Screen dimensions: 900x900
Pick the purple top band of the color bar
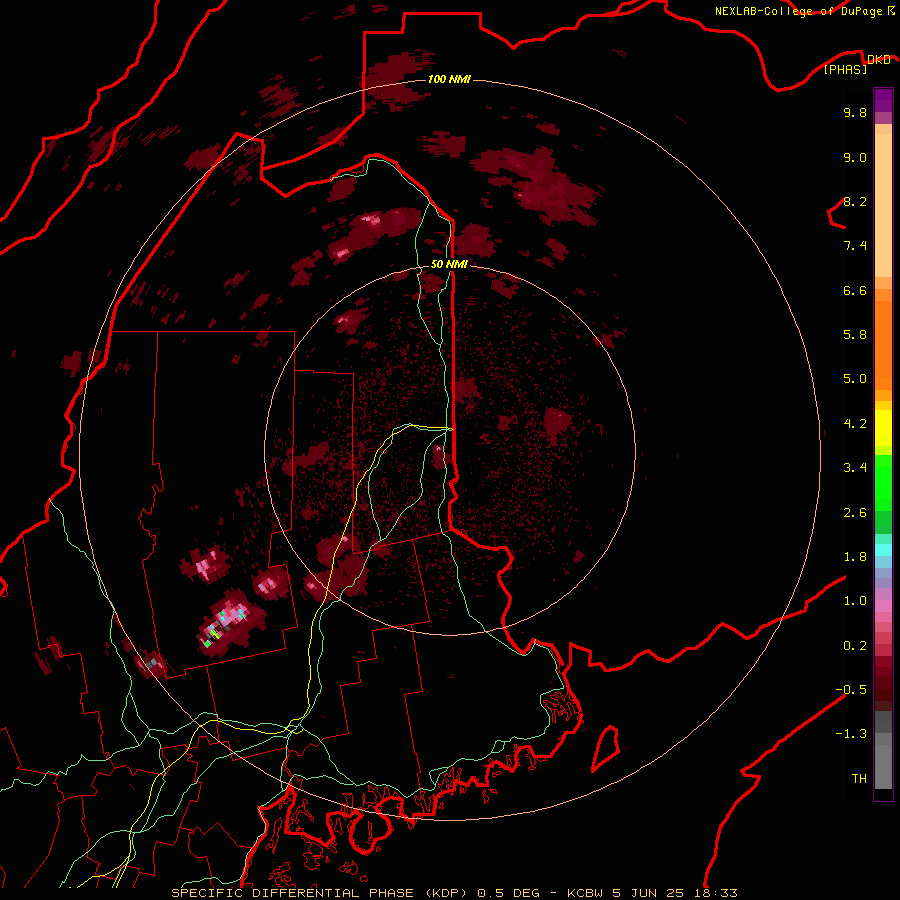coord(883,100)
